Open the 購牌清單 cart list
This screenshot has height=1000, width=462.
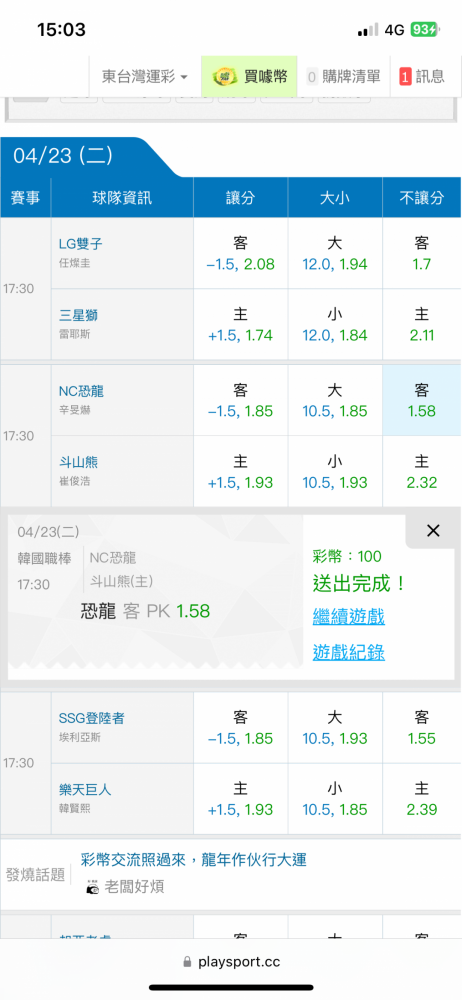tap(343, 77)
